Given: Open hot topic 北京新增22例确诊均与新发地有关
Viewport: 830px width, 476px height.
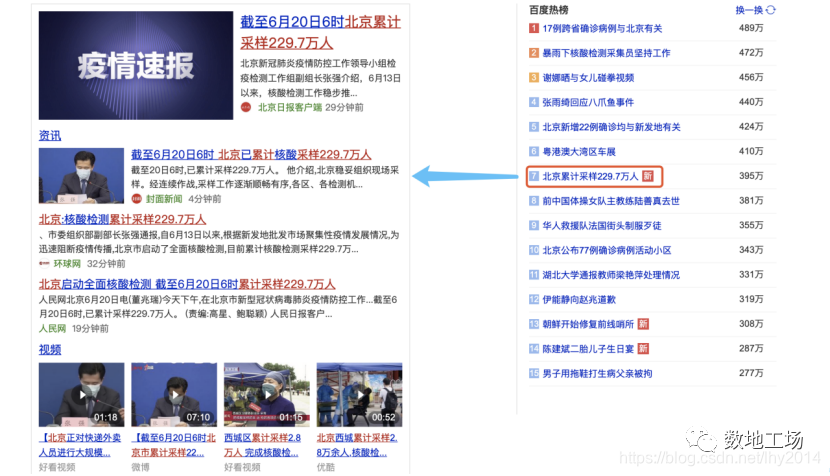Looking at the screenshot, I should click(x=611, y=127).
